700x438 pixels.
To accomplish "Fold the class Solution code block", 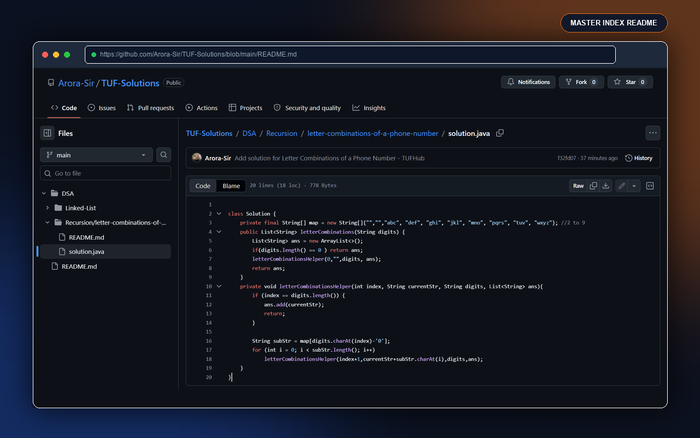I will [x=219, y=213].
